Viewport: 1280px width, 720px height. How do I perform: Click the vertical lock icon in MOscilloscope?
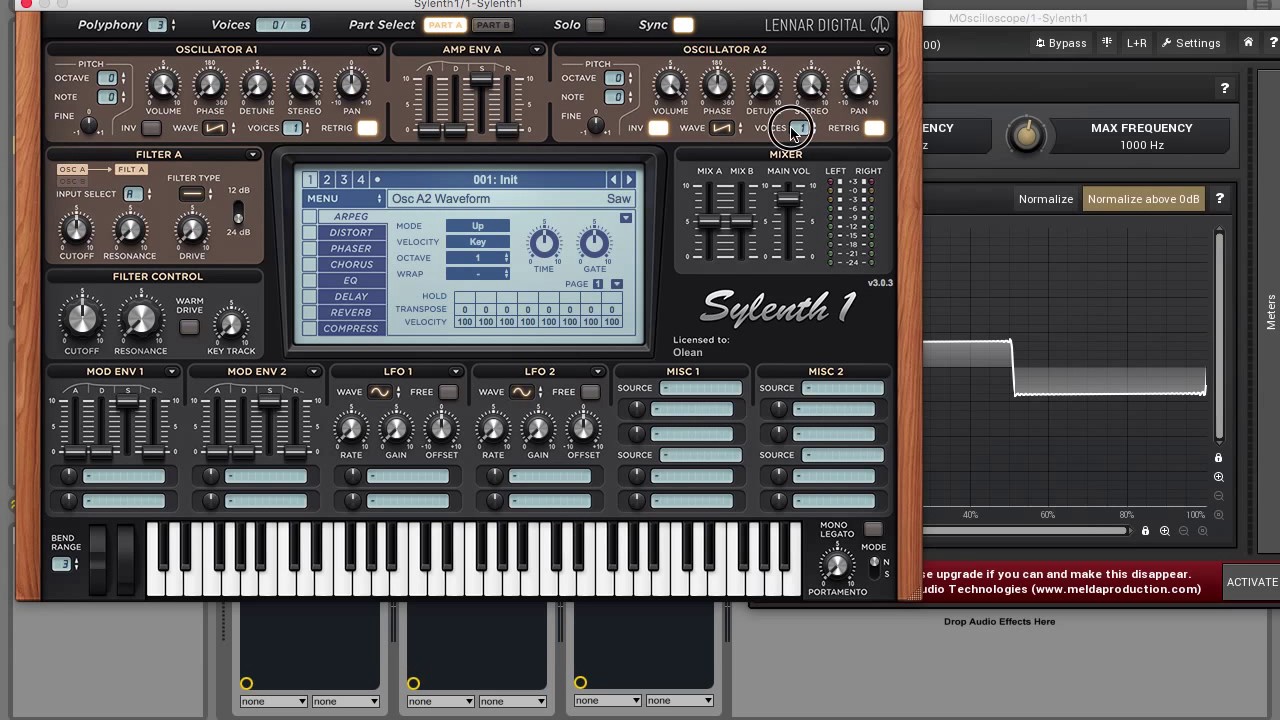[x=1219, y=458]
